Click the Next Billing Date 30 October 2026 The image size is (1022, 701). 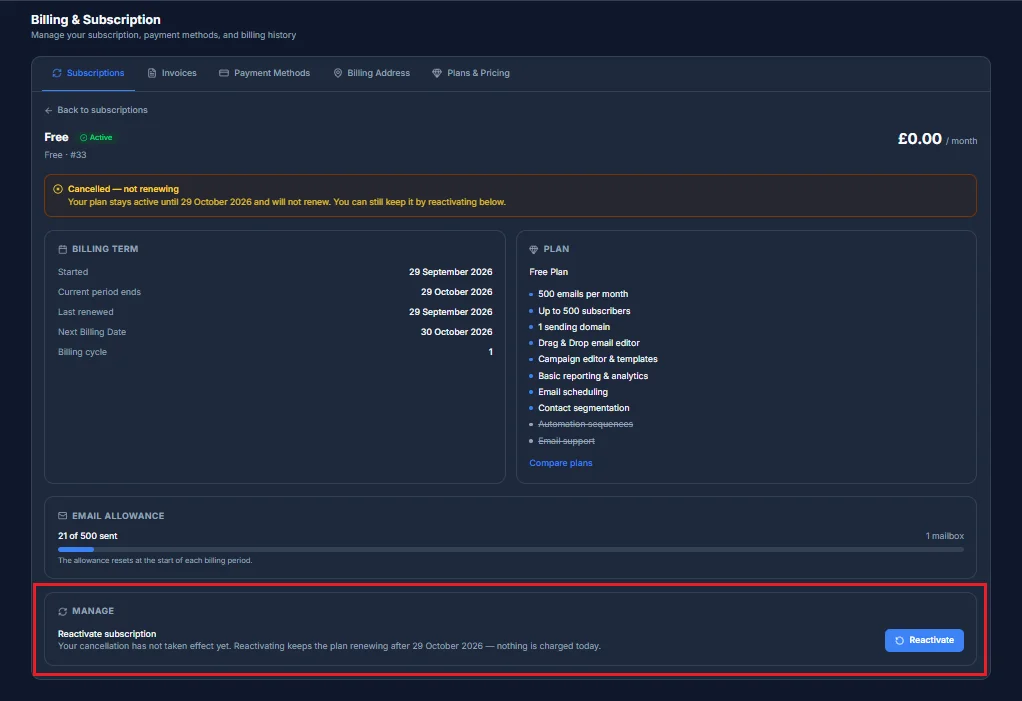click(x=456, y=332)
